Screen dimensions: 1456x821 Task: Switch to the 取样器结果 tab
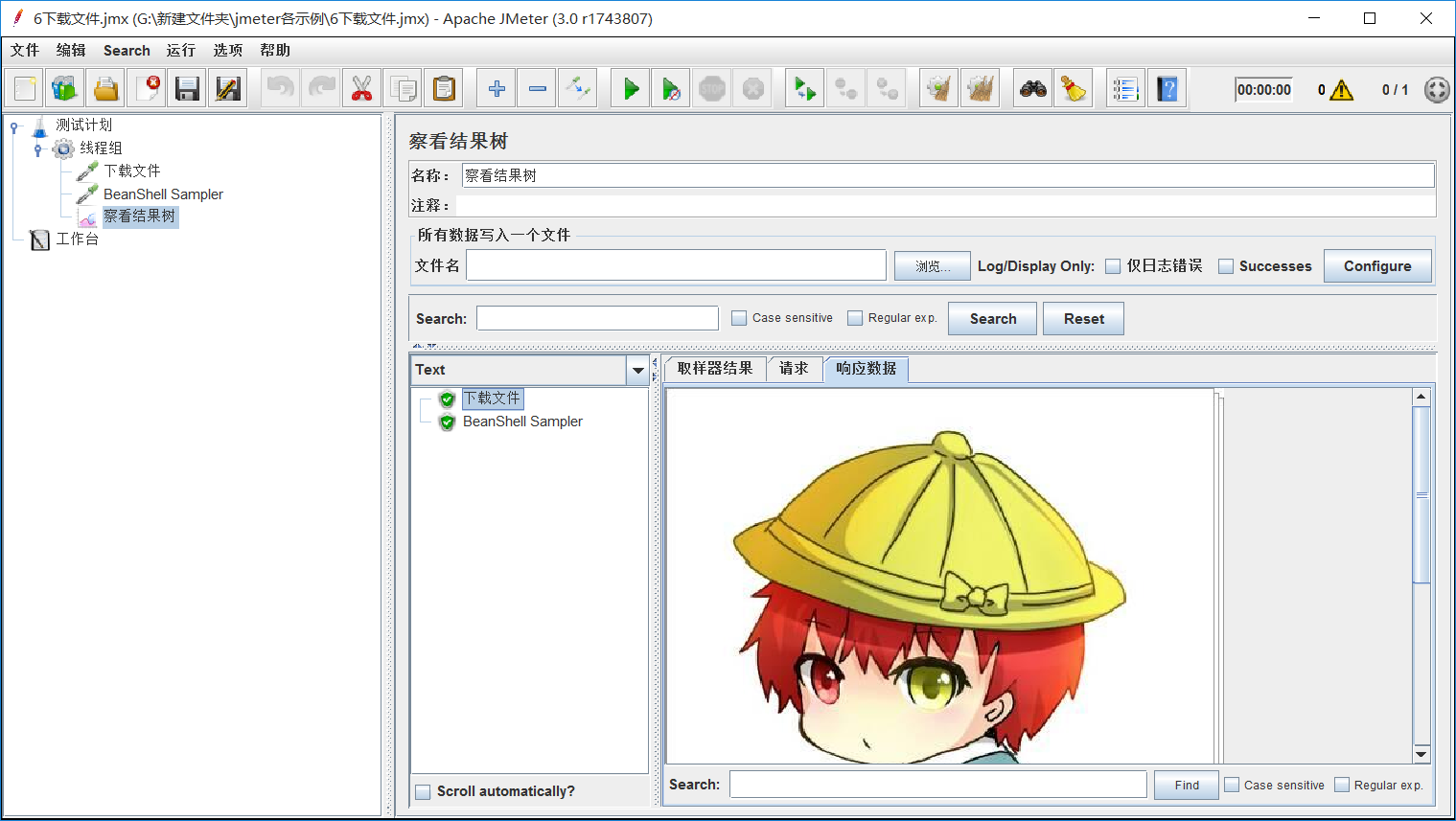tap(715, 369)
